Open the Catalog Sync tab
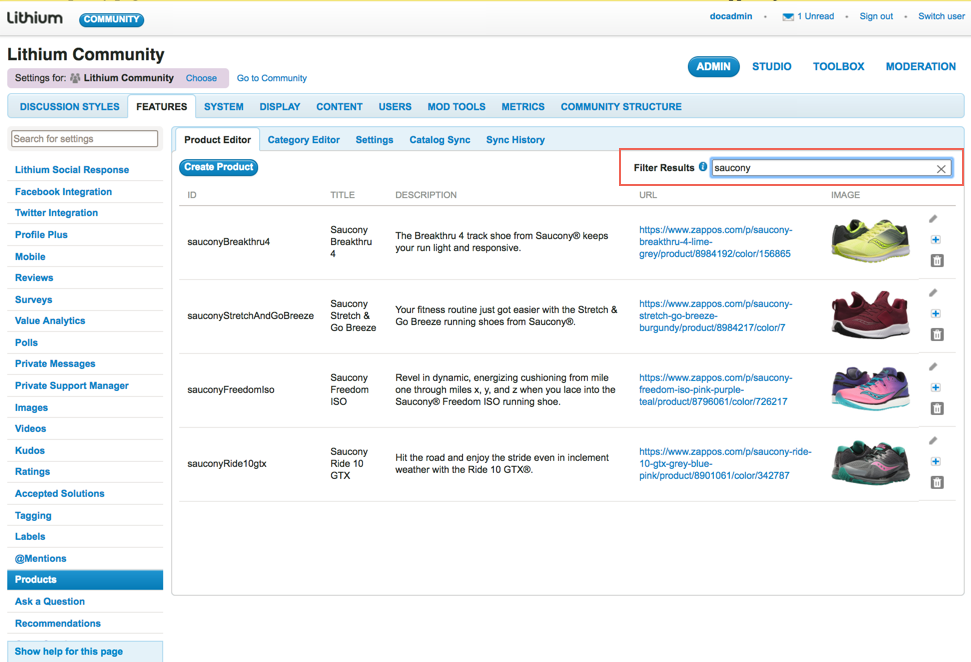This screenshot has height=662, width=971. coord(440,140)
